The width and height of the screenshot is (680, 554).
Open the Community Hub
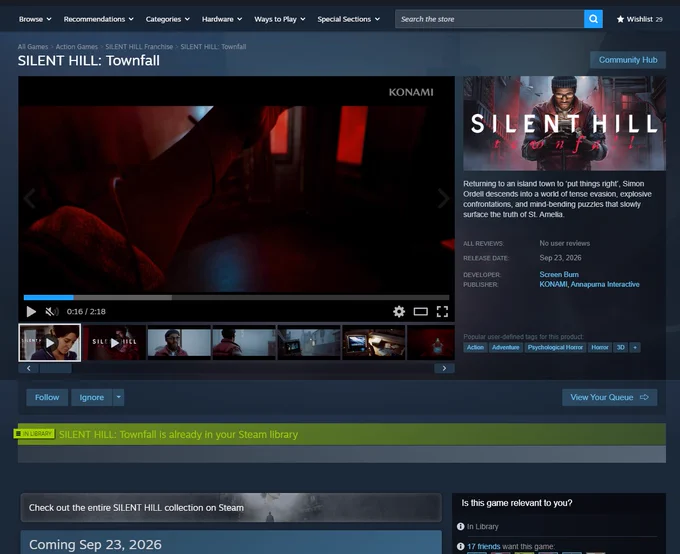click(x=628, y=60)
